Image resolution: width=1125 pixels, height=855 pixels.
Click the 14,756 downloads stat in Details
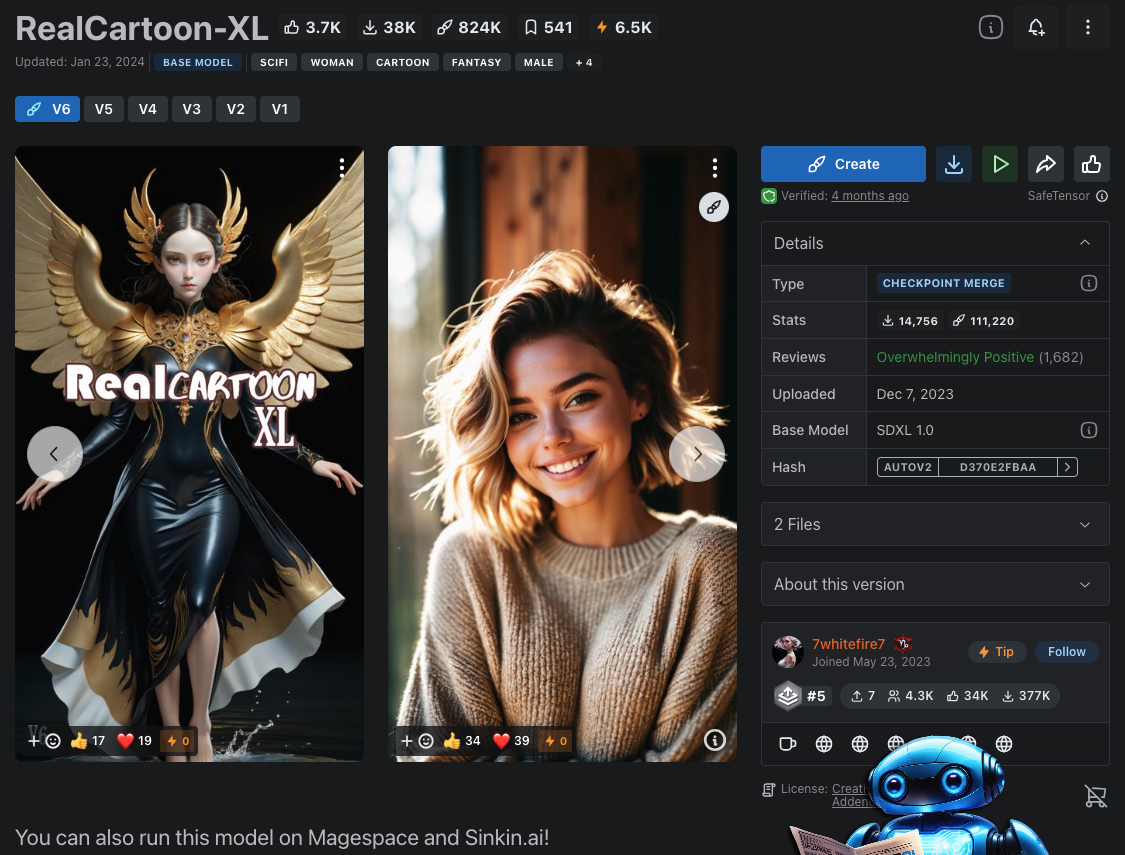coord(910,321)
